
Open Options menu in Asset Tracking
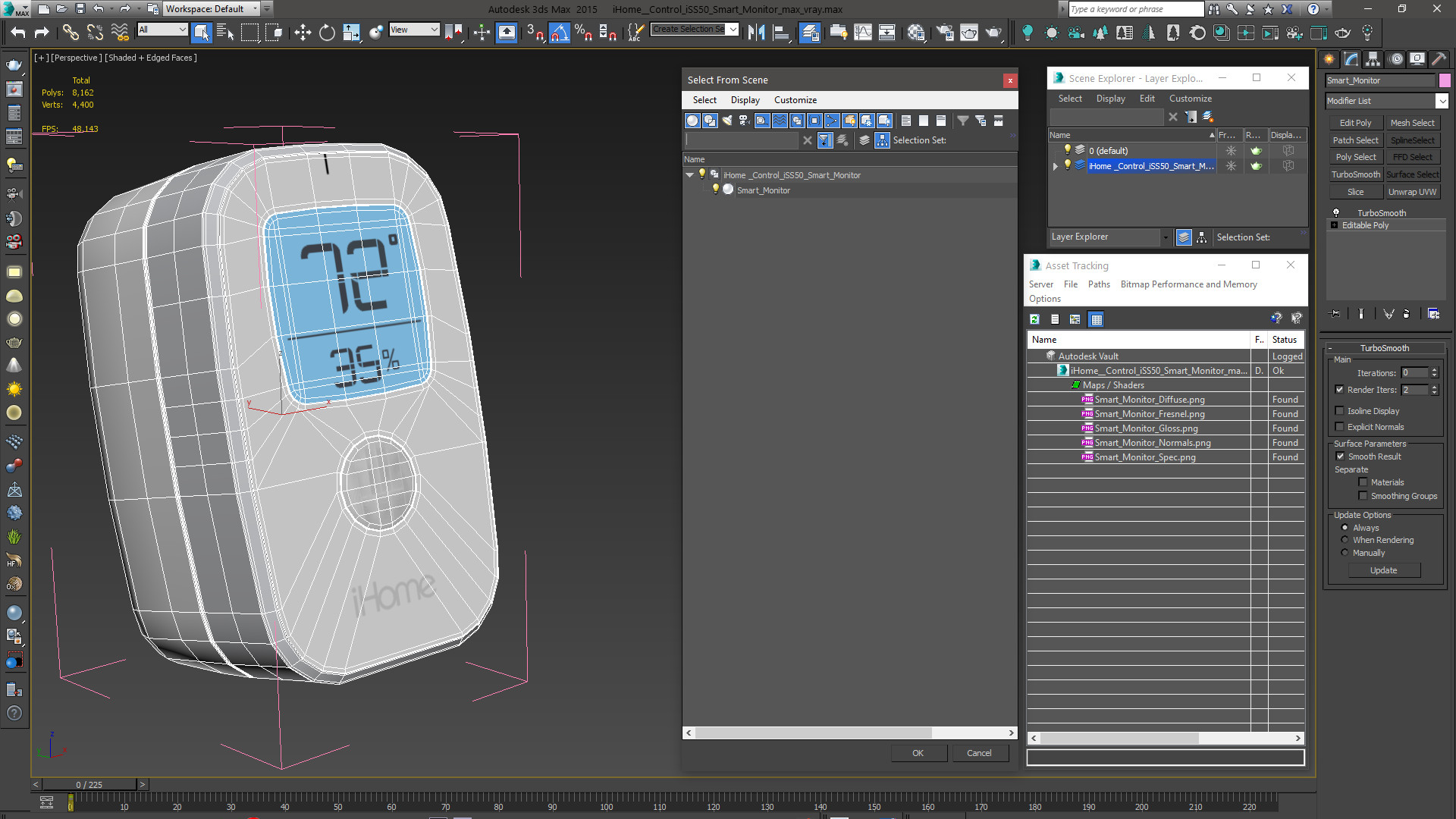coord(1044,299)
